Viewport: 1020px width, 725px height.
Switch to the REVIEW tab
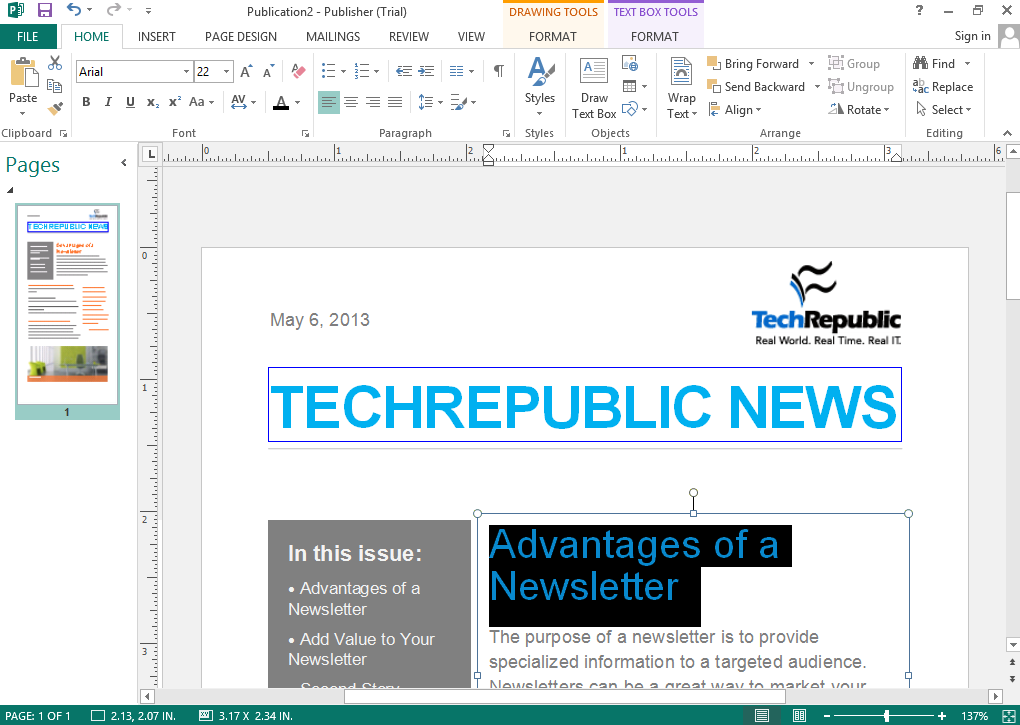coord(409,36)
